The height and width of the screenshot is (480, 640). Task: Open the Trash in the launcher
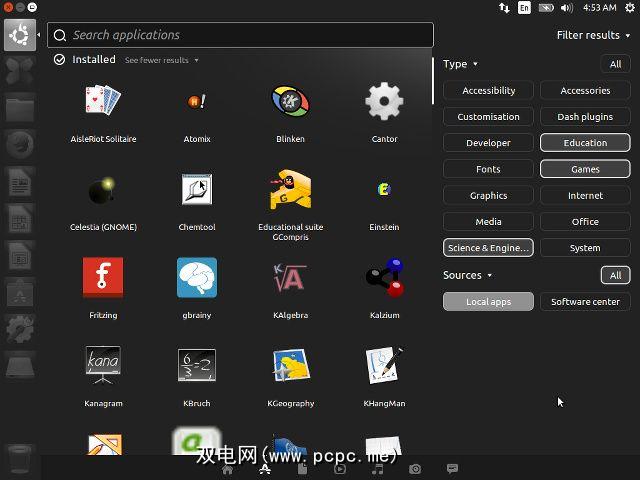click(20, 460)
